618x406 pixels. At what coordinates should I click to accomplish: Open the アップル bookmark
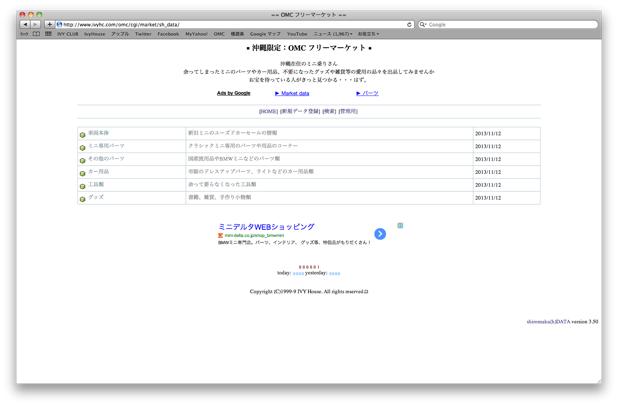(x=120, y=34)
